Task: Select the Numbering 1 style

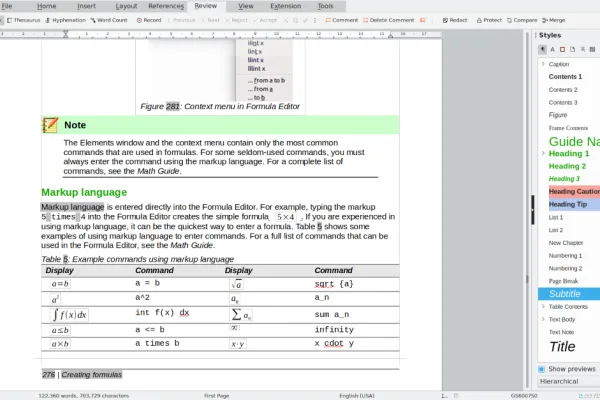Action: click(565, 255)
